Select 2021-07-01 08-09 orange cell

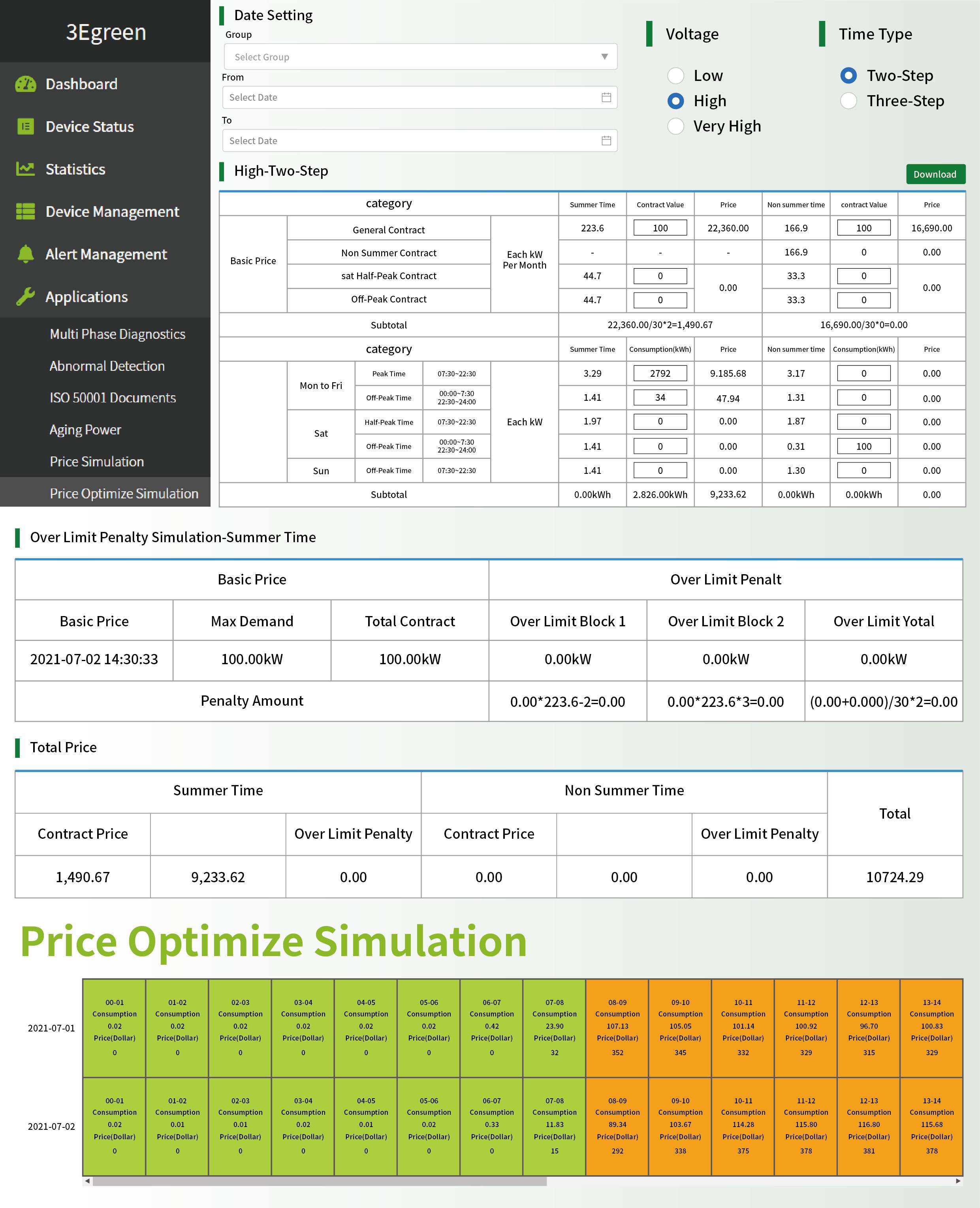click(x=617, y=1028)
